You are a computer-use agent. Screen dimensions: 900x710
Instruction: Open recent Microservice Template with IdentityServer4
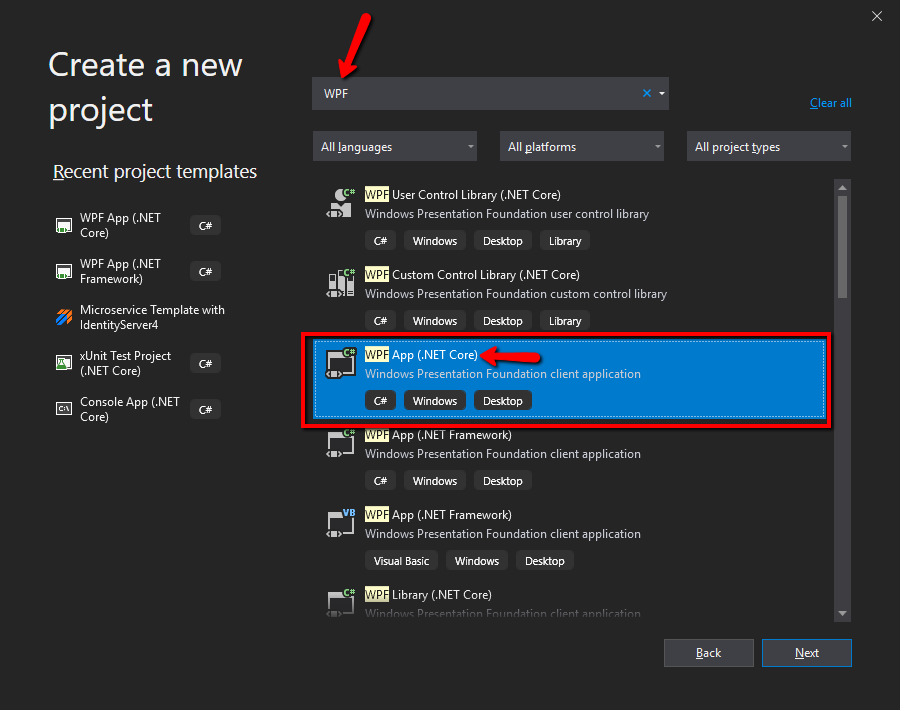pos(152,317)
